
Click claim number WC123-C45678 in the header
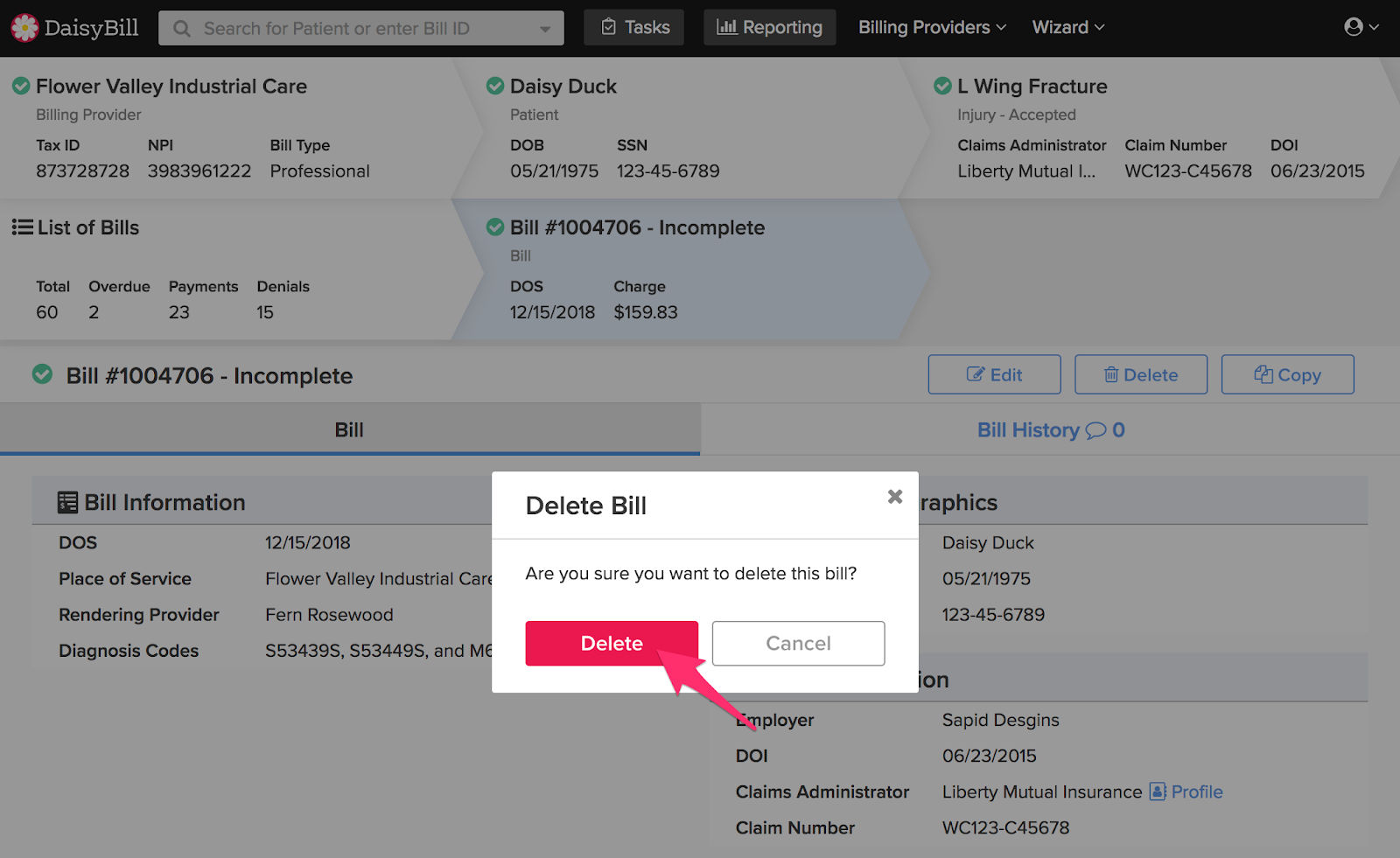[1188, 171]
